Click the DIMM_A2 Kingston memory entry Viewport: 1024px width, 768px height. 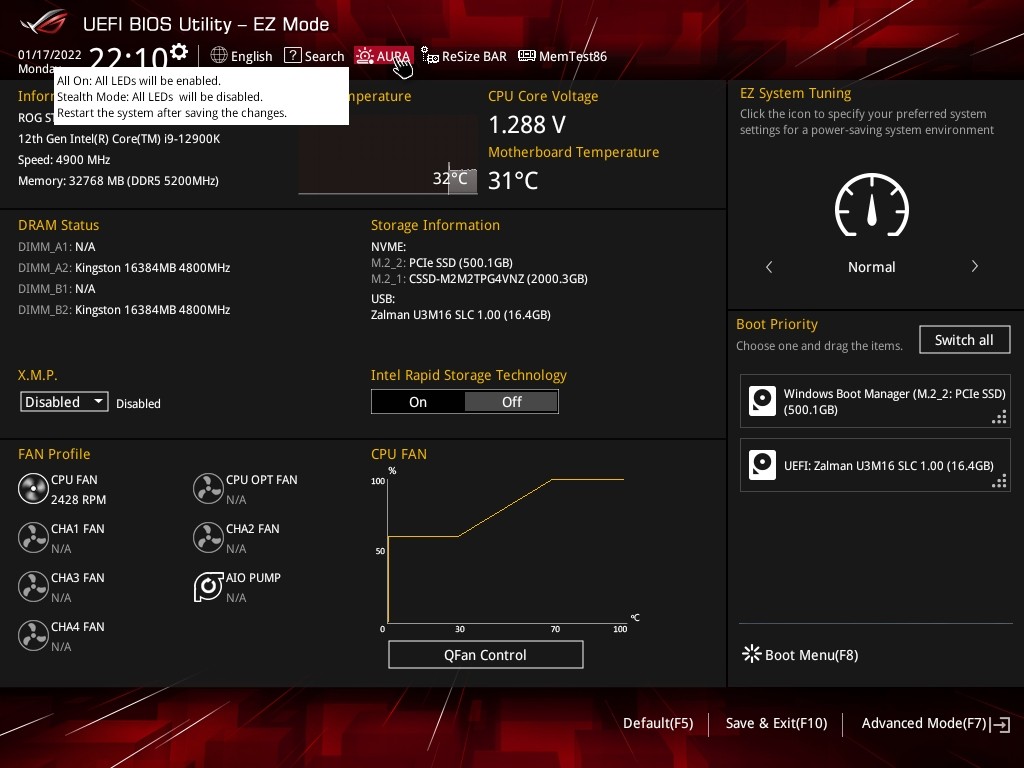(x=124, y=268)
